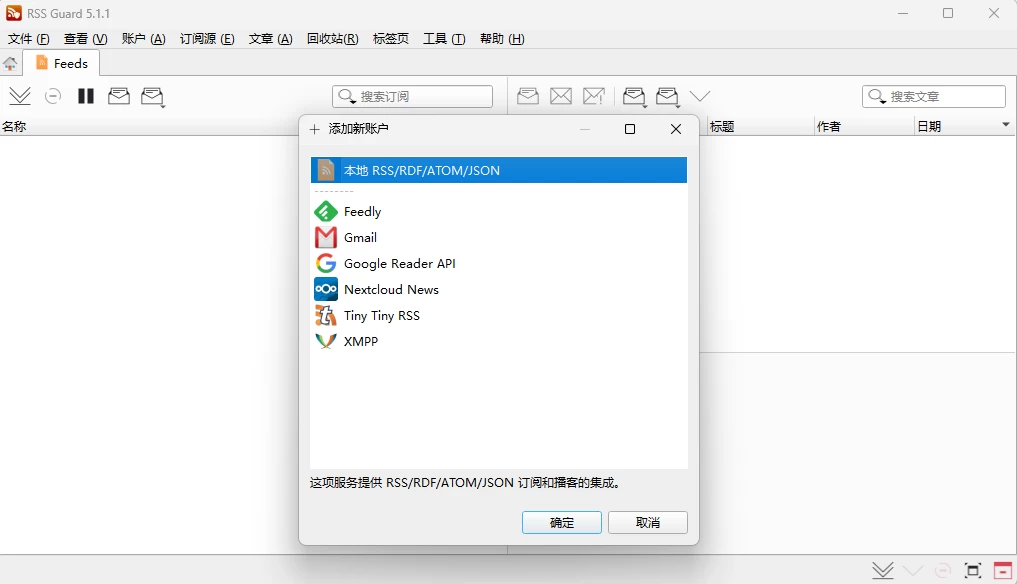
Task: Open first article envelope dropdown in toolbar
Action: point(634,97)
